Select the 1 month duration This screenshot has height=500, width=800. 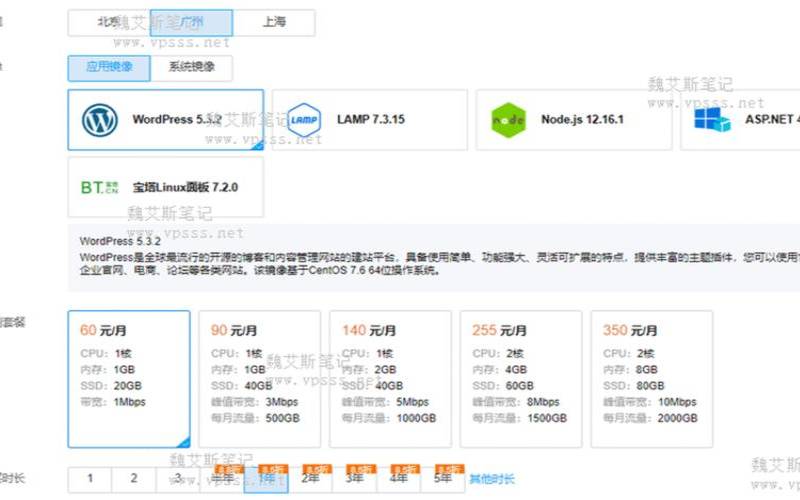(x=90, y=479)
